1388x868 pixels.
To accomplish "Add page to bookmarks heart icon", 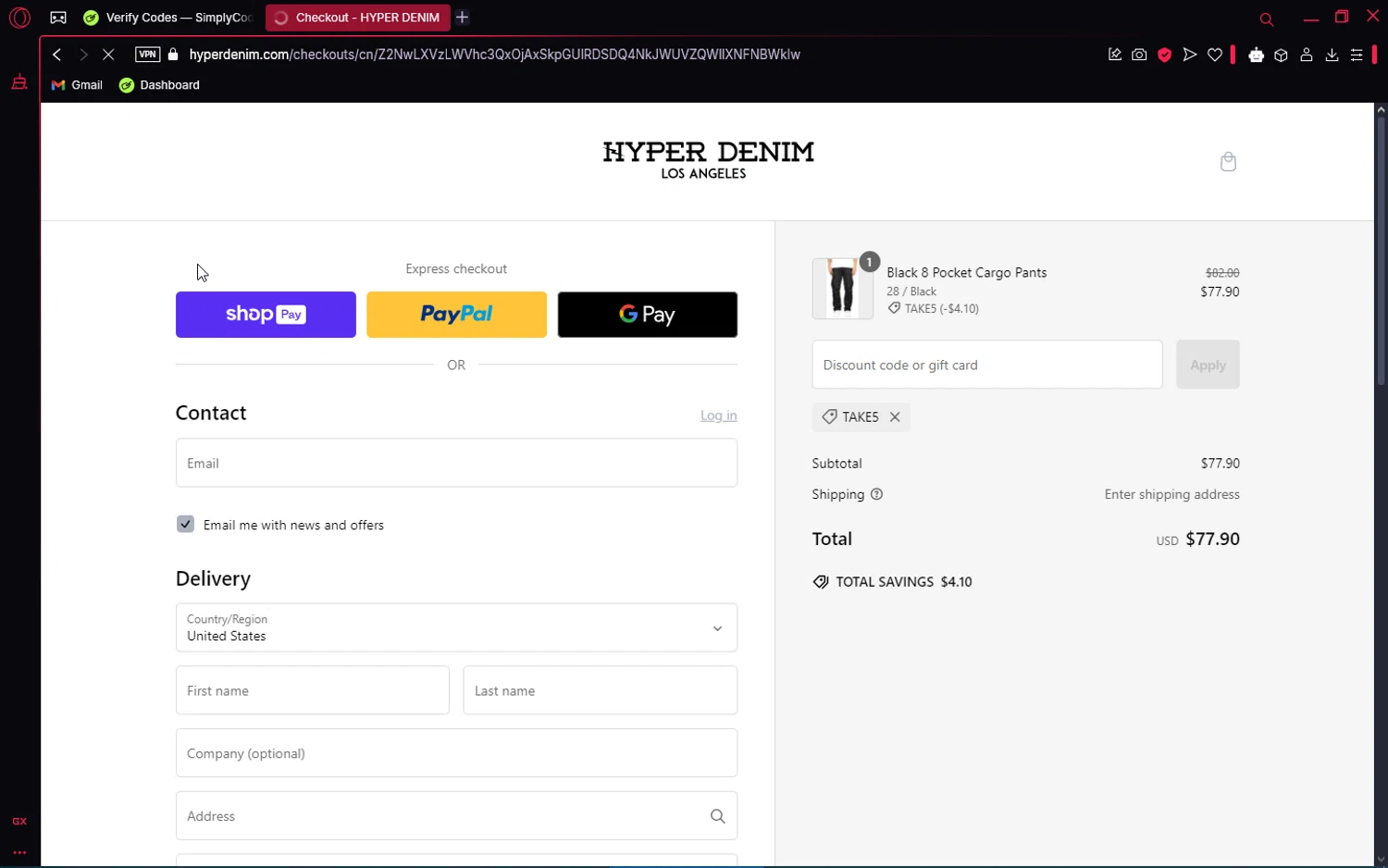I will pos(1215,55).
